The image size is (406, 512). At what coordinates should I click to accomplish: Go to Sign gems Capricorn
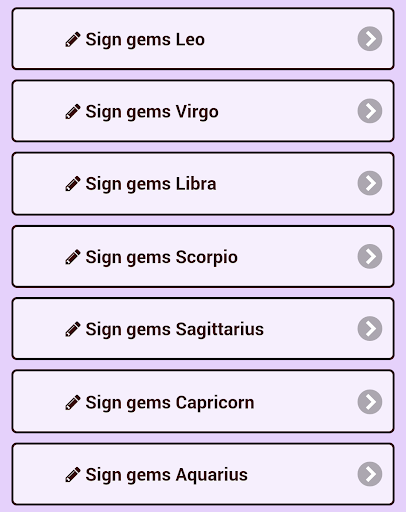coord(203,401)
